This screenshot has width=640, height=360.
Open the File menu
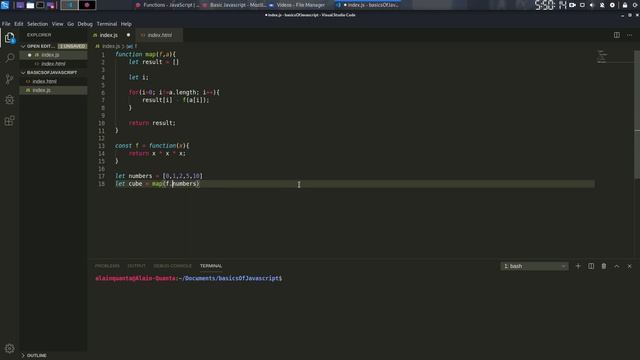coord(6,24)
